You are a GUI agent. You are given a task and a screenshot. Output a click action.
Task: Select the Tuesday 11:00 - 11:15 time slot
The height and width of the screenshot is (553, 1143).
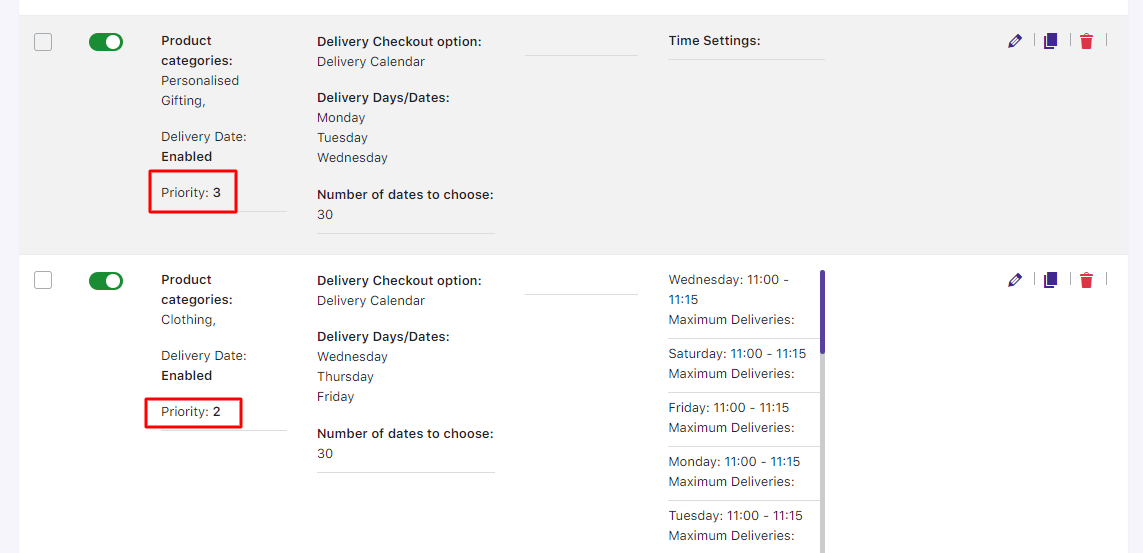(x=735, y=516)
